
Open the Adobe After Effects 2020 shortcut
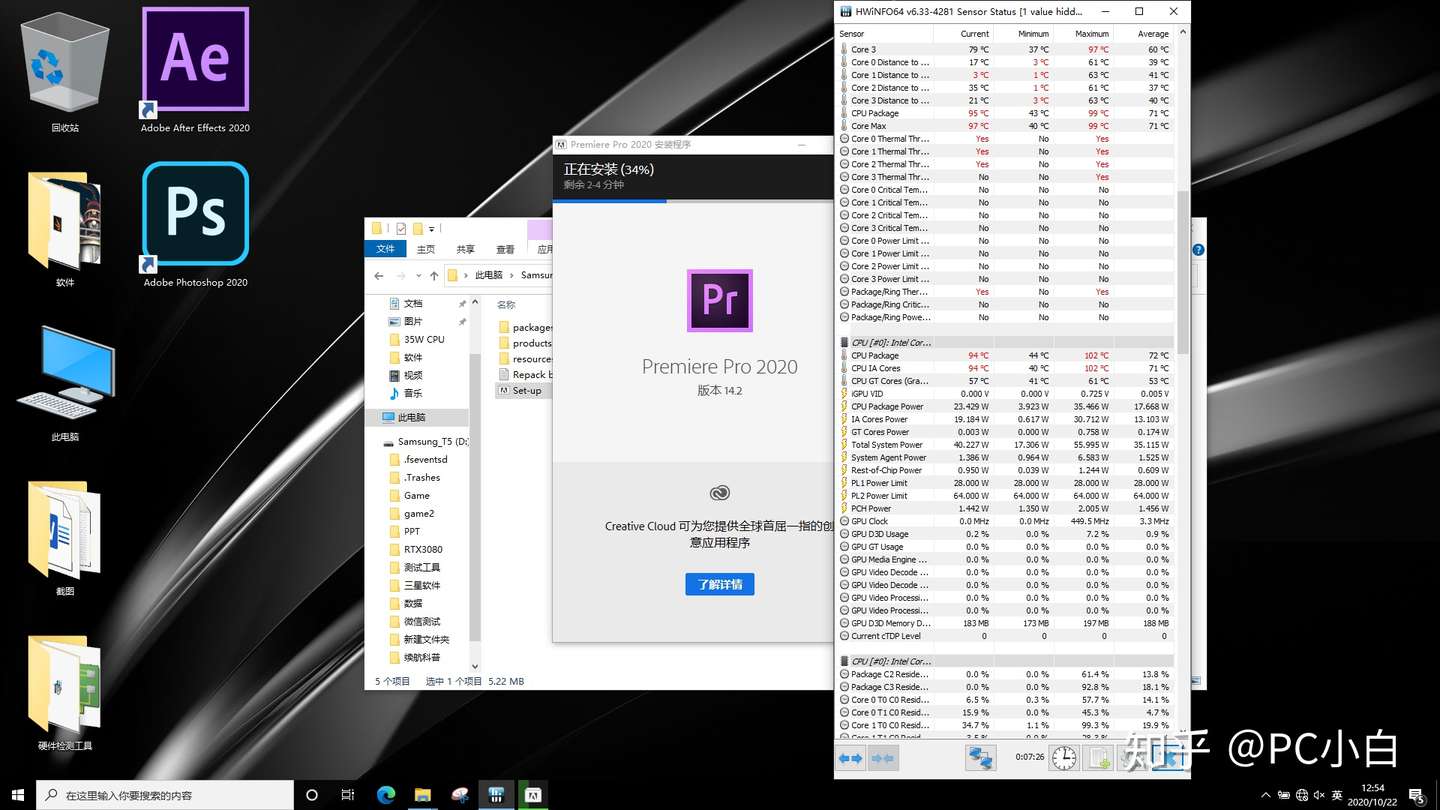pos(195,70)
